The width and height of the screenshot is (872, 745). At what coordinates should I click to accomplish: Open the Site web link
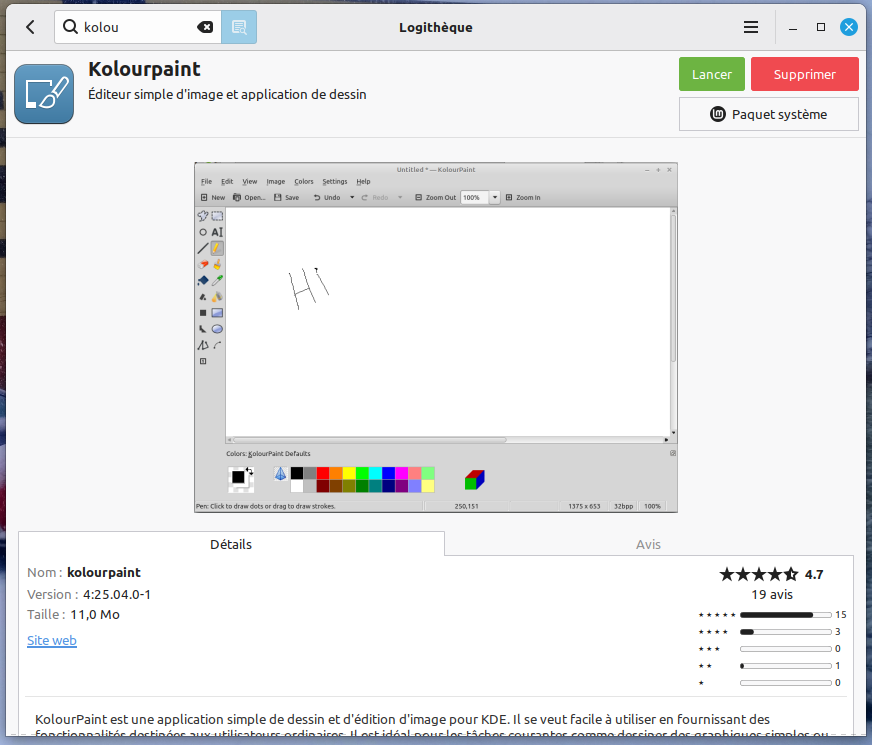tap(52, 640)
